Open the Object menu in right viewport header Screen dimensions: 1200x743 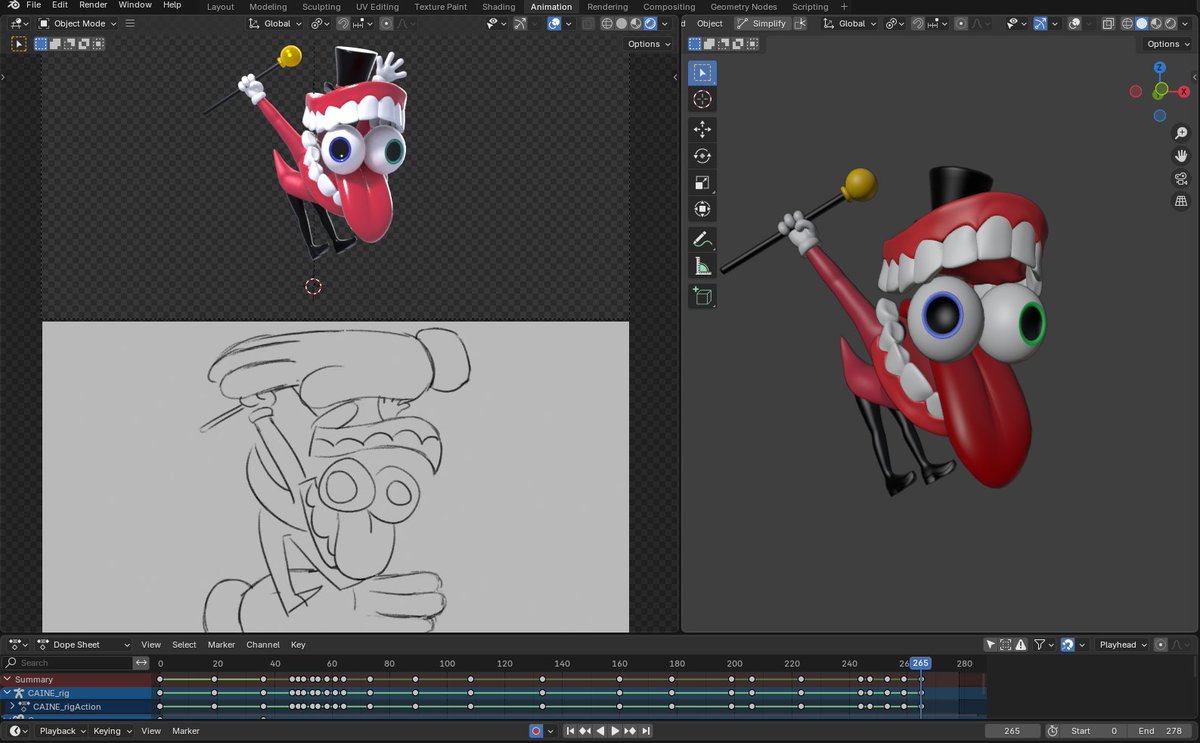point(709,23)
